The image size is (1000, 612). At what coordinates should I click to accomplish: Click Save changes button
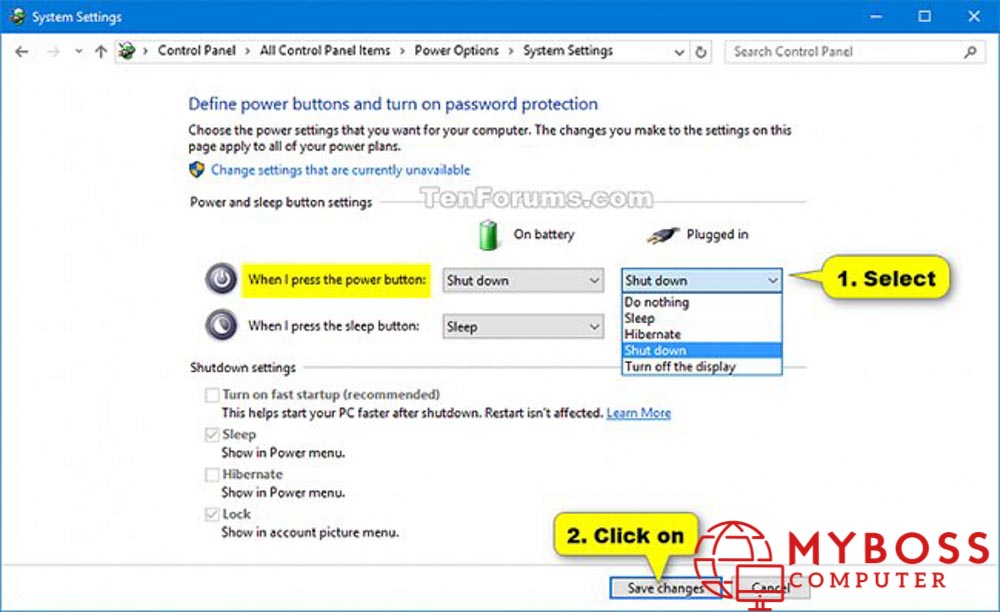[665, 588]
